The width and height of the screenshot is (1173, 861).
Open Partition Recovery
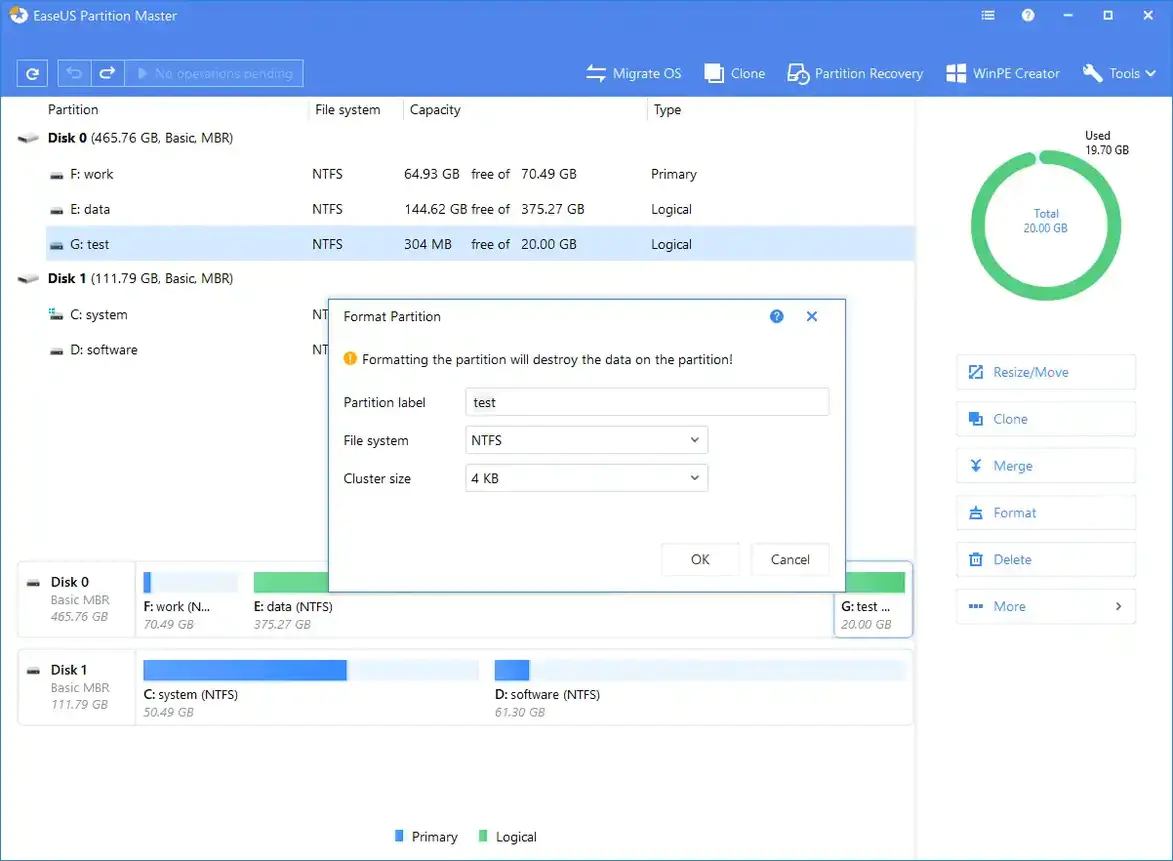point(855,73)
